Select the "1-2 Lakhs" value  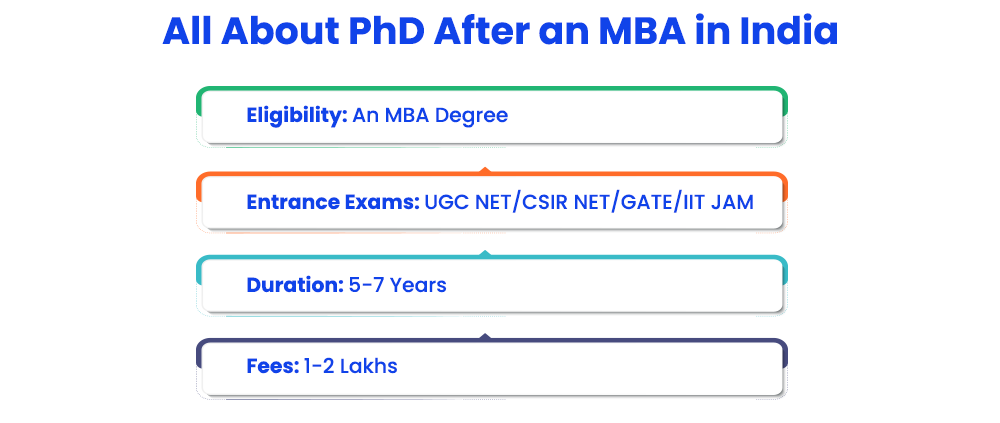[350, 366]
